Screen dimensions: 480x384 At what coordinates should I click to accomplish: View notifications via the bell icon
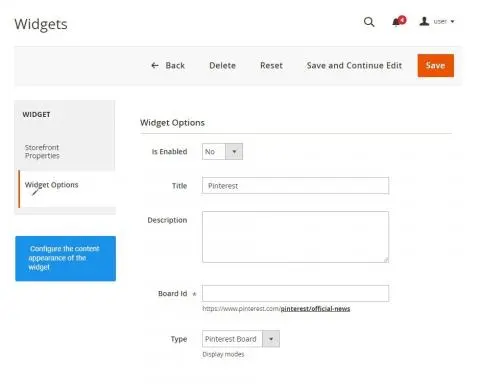click(399, 21)
